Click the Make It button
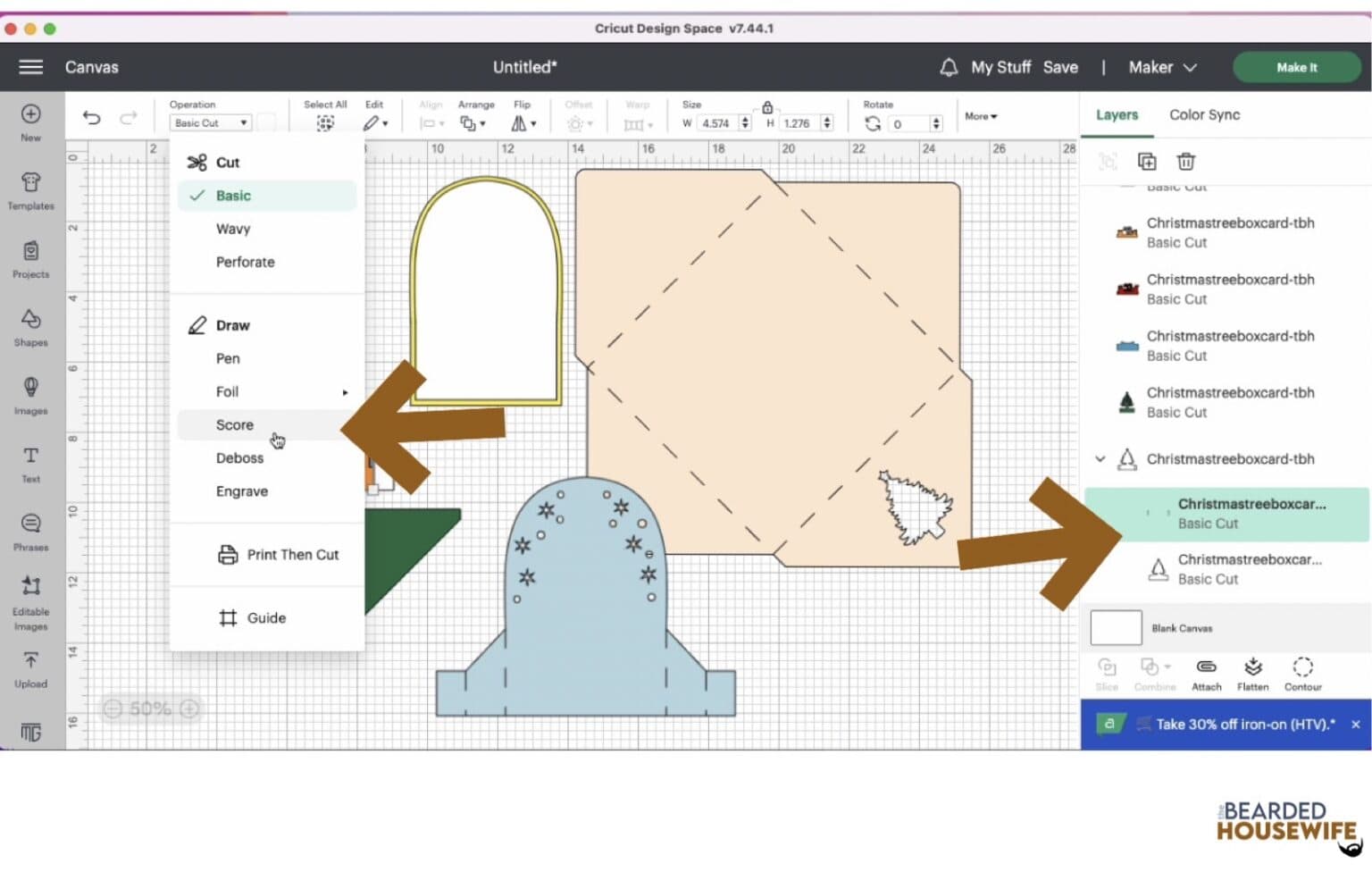 coord(1296,67)
